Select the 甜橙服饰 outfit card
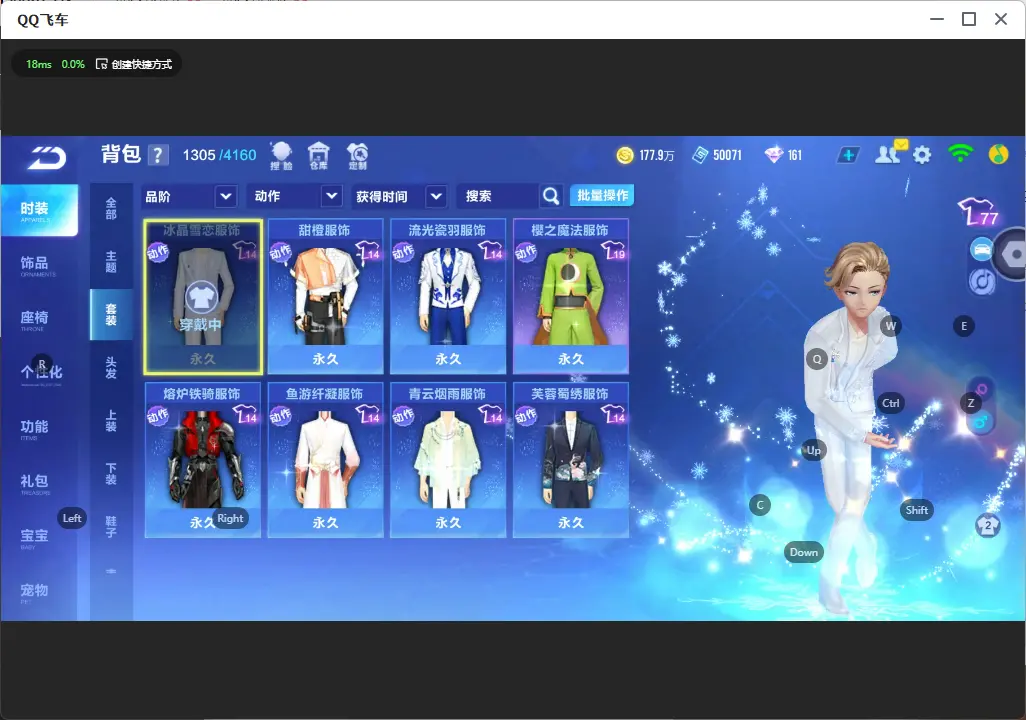 tap(325, 297)
